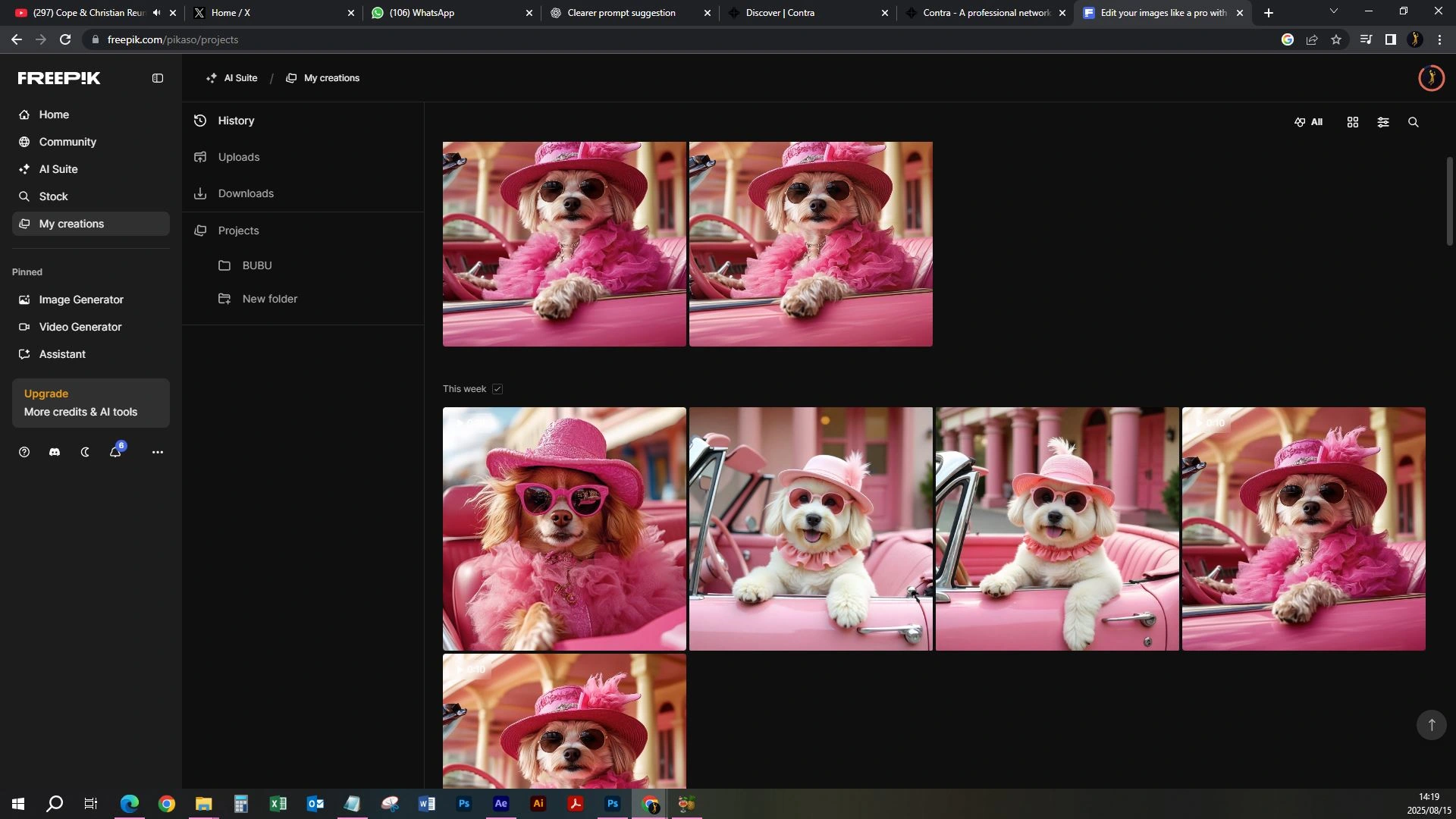
Task: Reload the page
Action: (65, 39)
